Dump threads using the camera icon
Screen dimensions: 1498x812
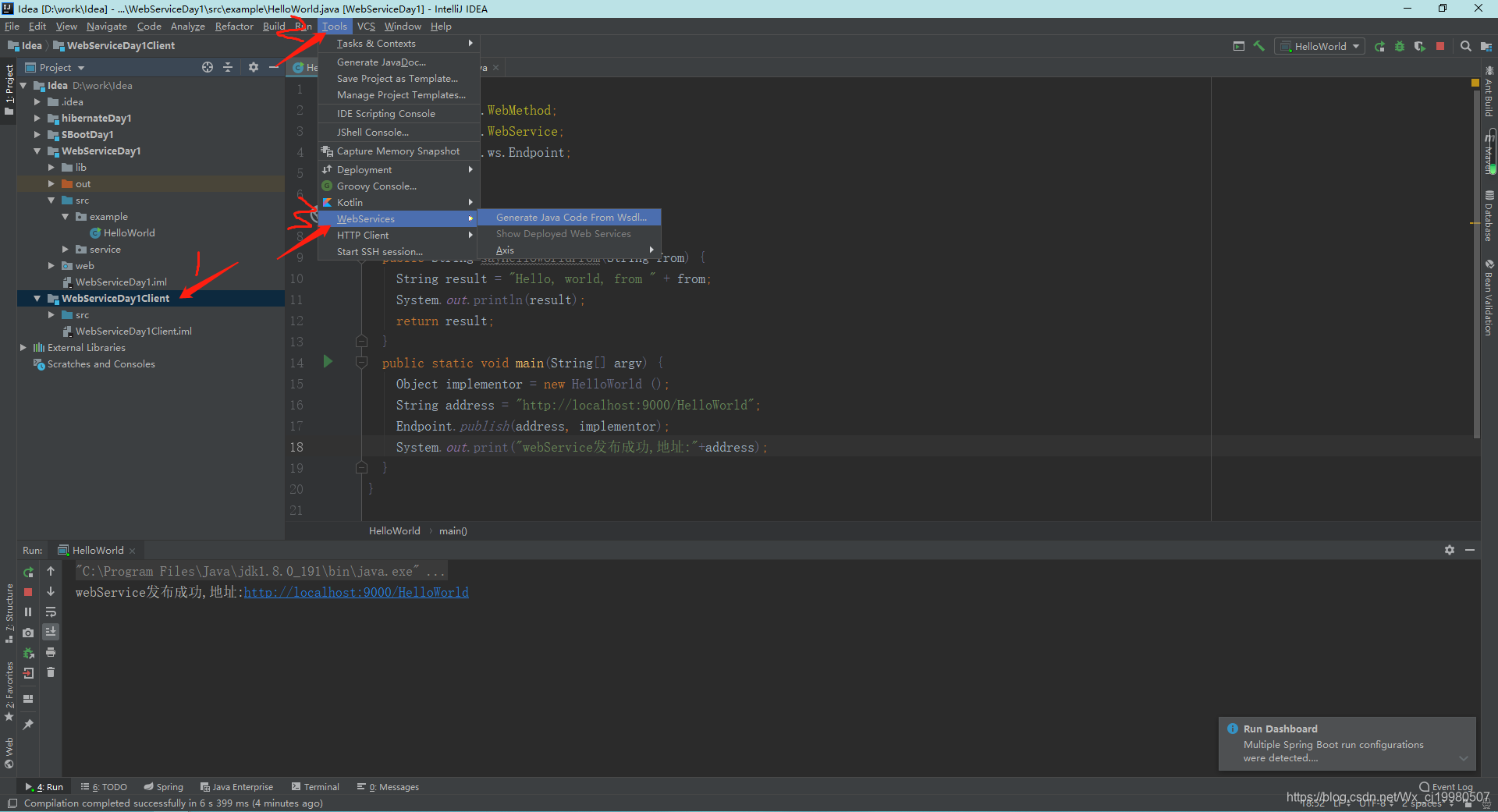click(28, 633)
